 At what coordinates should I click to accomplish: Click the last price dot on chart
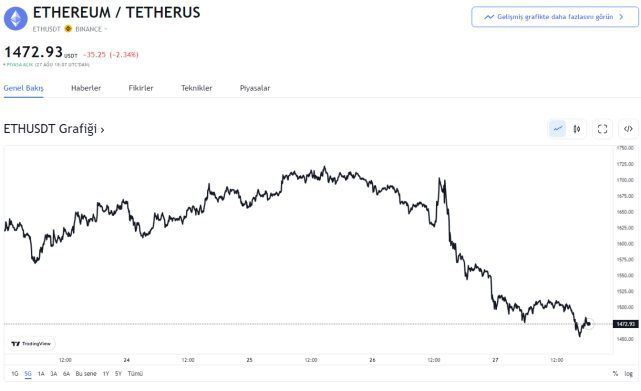pos(589,324)
